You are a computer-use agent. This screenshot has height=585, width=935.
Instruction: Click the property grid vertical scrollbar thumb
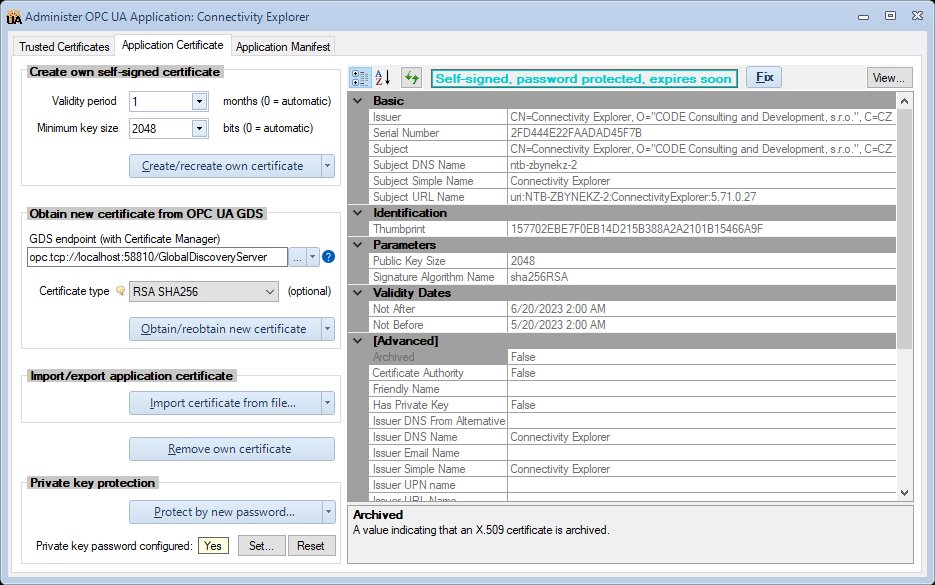click(x=905, y=228)
